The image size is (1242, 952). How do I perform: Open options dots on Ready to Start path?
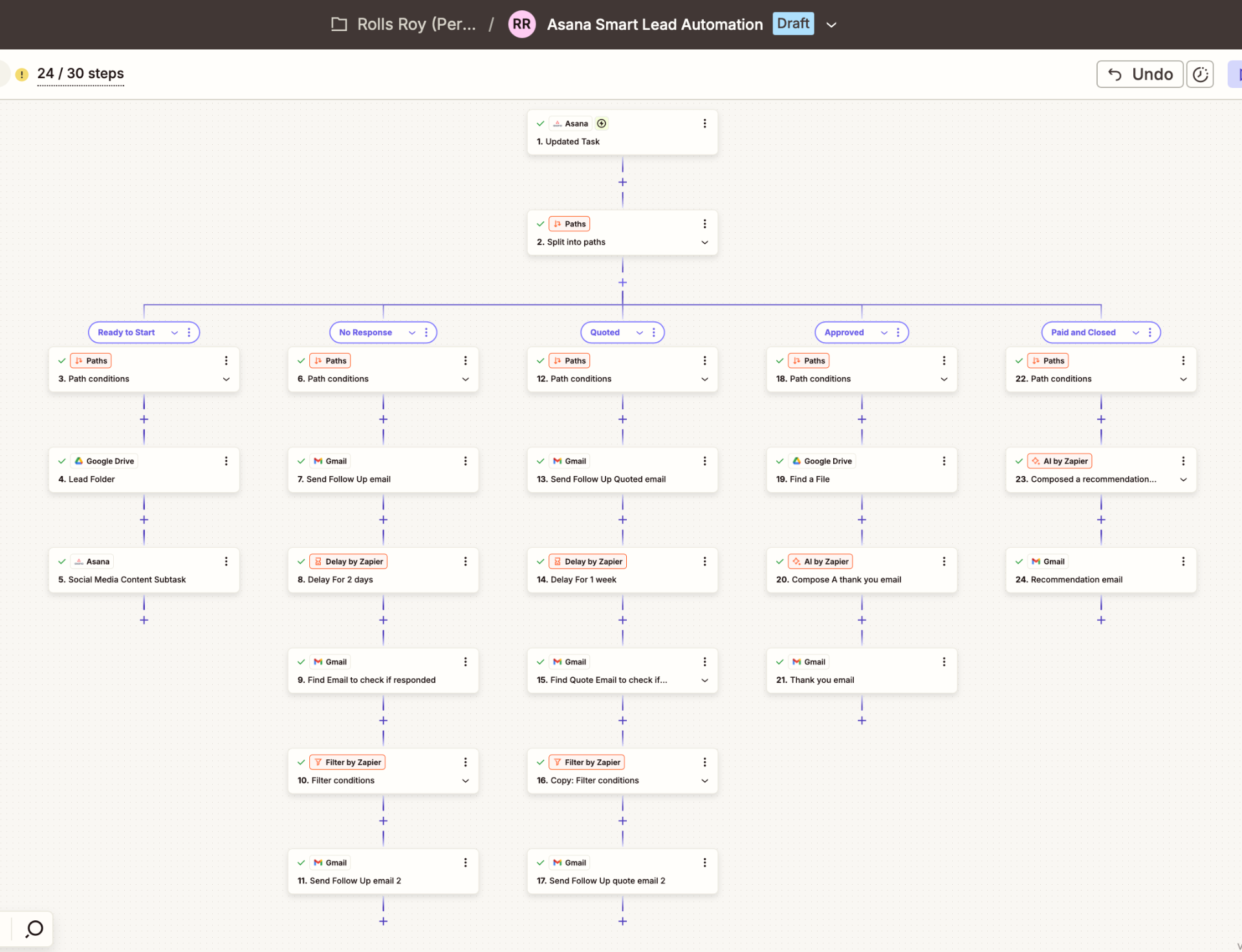[189, 332]
